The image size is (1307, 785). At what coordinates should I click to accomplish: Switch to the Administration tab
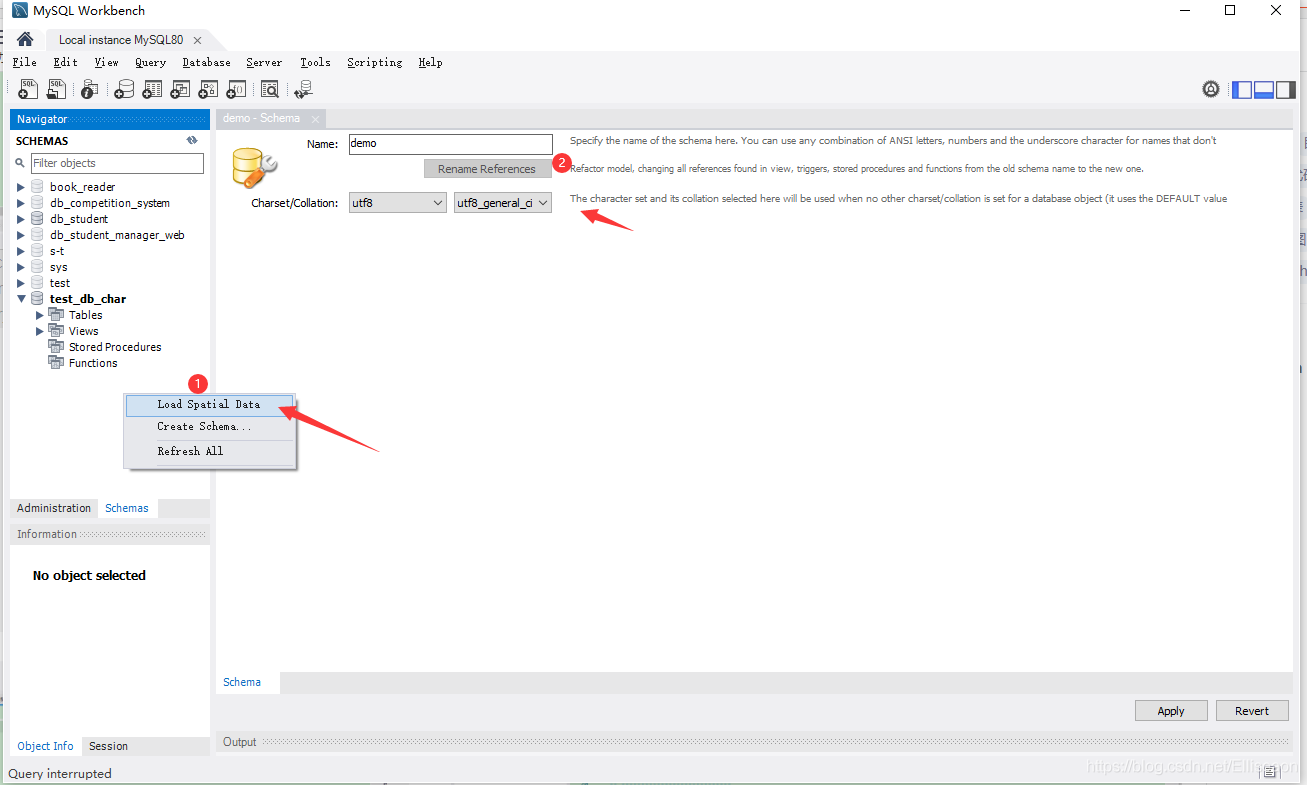tap(54, 508)
